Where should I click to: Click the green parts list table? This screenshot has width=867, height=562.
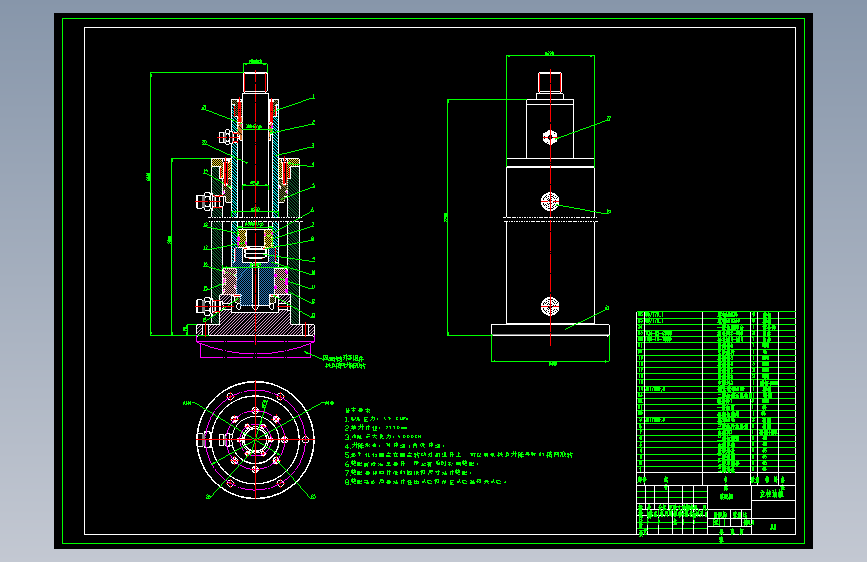pos(715,398)
